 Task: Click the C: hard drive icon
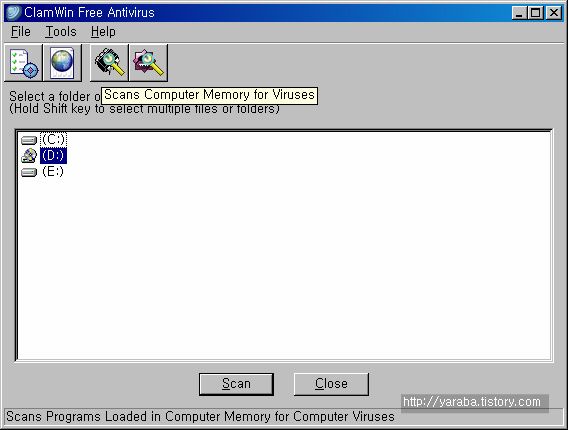pos(29,140)
